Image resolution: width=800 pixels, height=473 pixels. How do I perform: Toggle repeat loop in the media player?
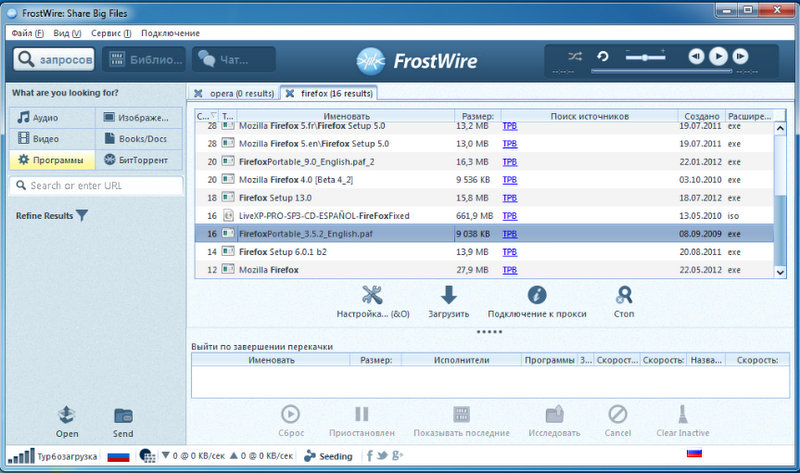click(603, 56)
